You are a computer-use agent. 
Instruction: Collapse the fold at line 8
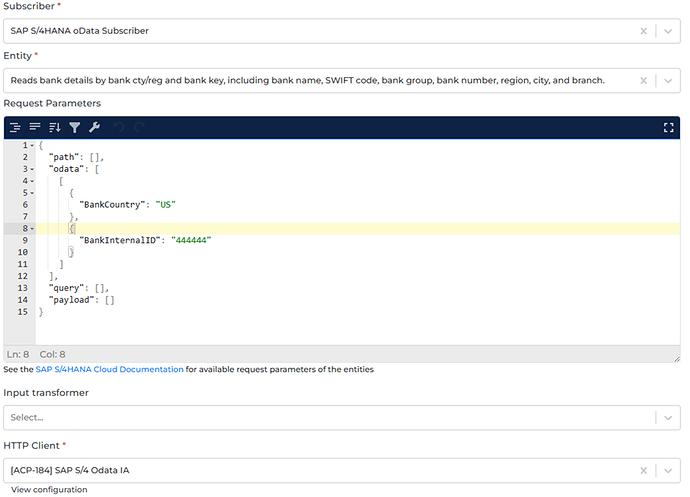coord(32,229)
